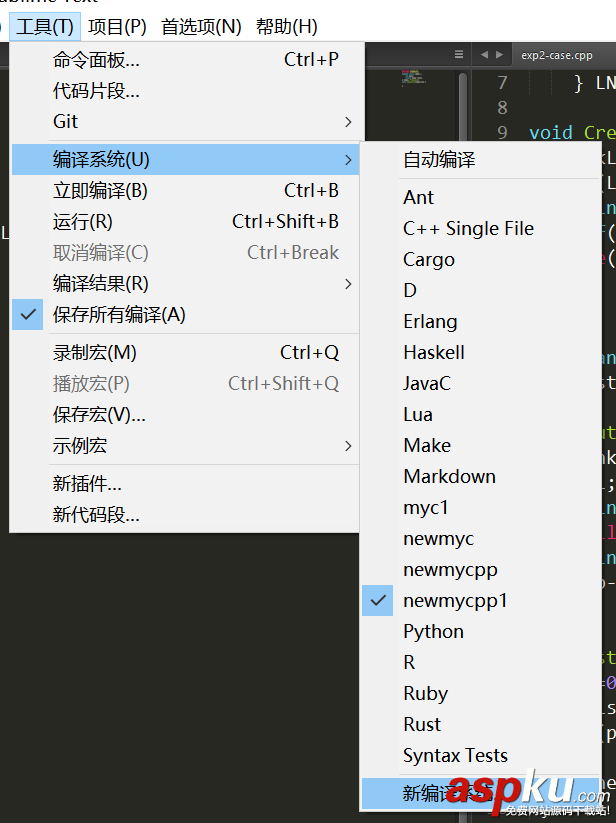616x823 pixels.
Task: Select Lua build system
Action: pyautogui.click(x=481, y=415)
